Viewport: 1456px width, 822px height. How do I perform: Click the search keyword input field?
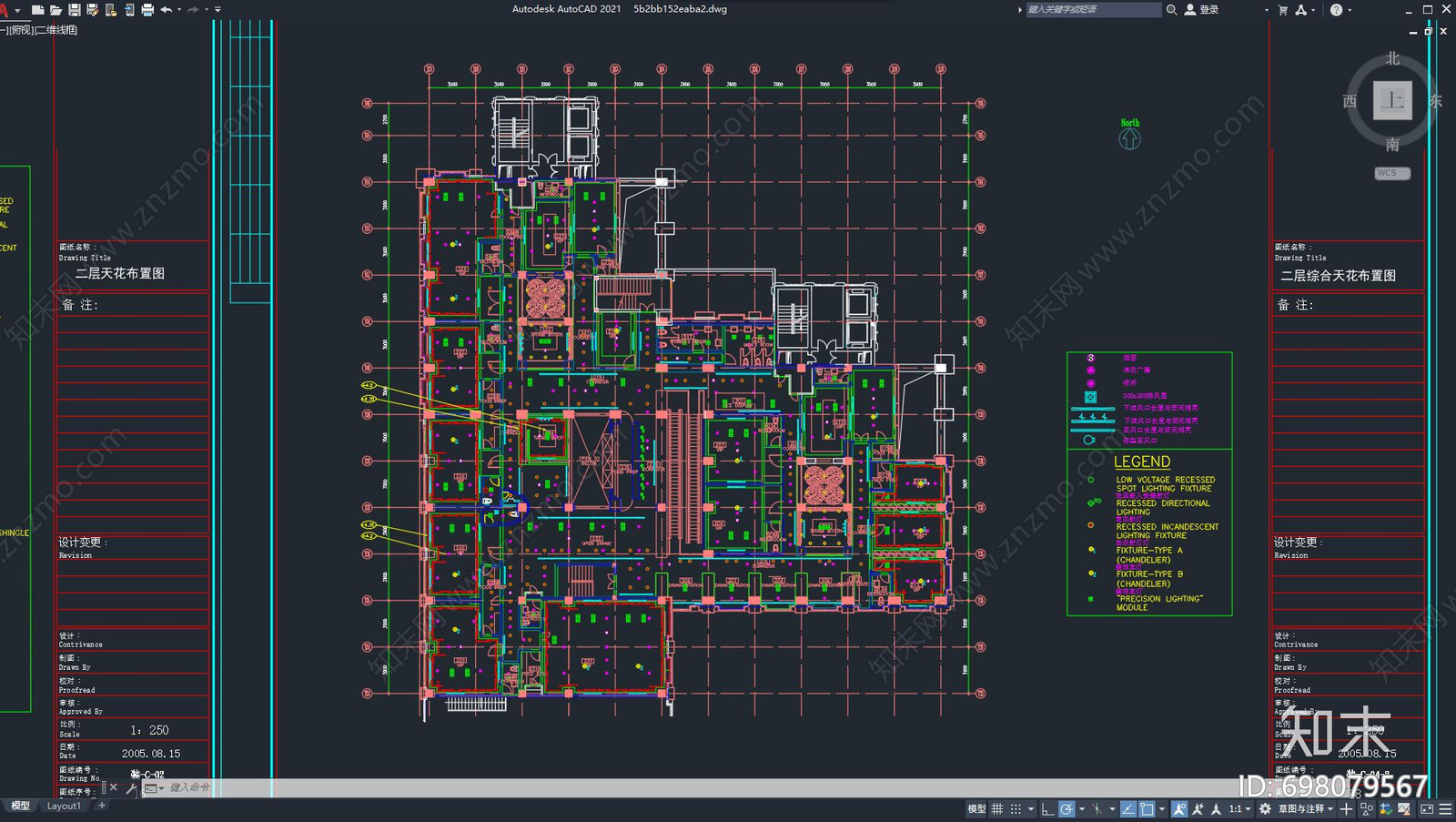coord(1094,9)
